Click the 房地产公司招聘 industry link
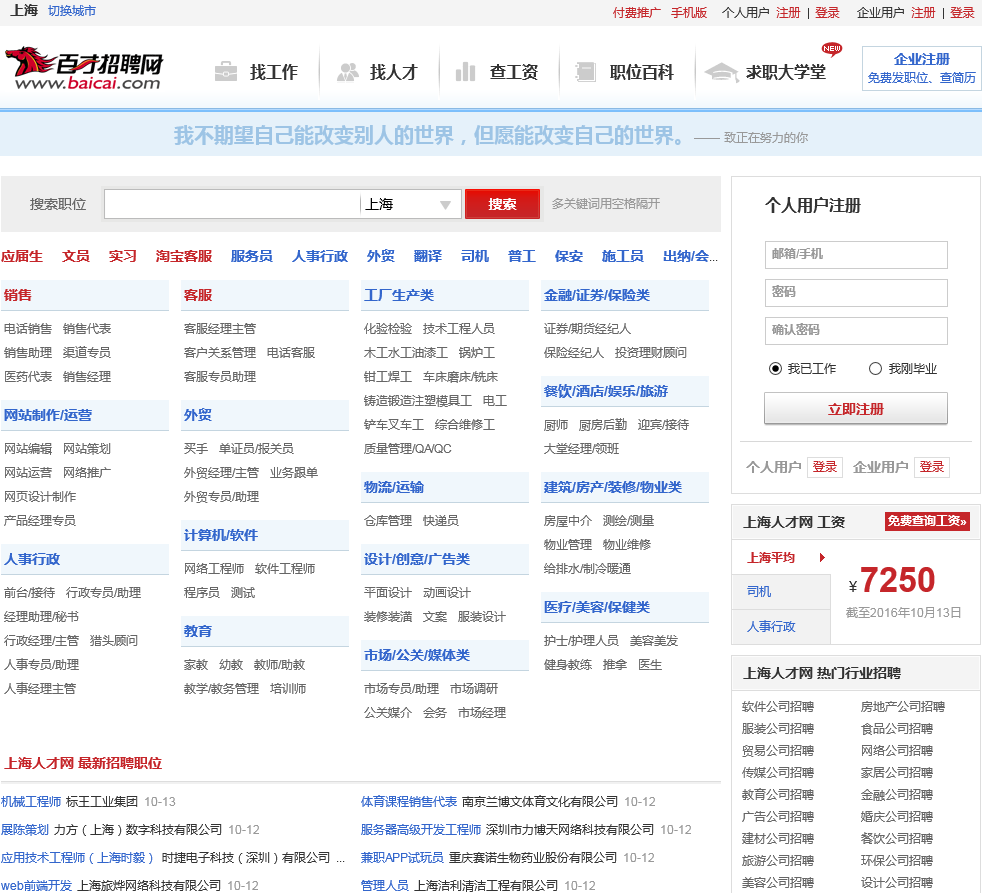Image resolution: width=982 pixels, height=893 pixels. (x=902, y=707)
